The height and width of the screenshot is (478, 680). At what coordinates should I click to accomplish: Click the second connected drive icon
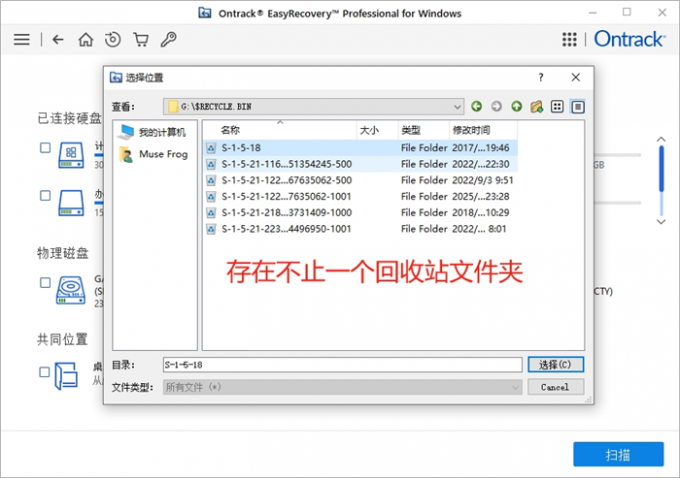coord(71,203)
